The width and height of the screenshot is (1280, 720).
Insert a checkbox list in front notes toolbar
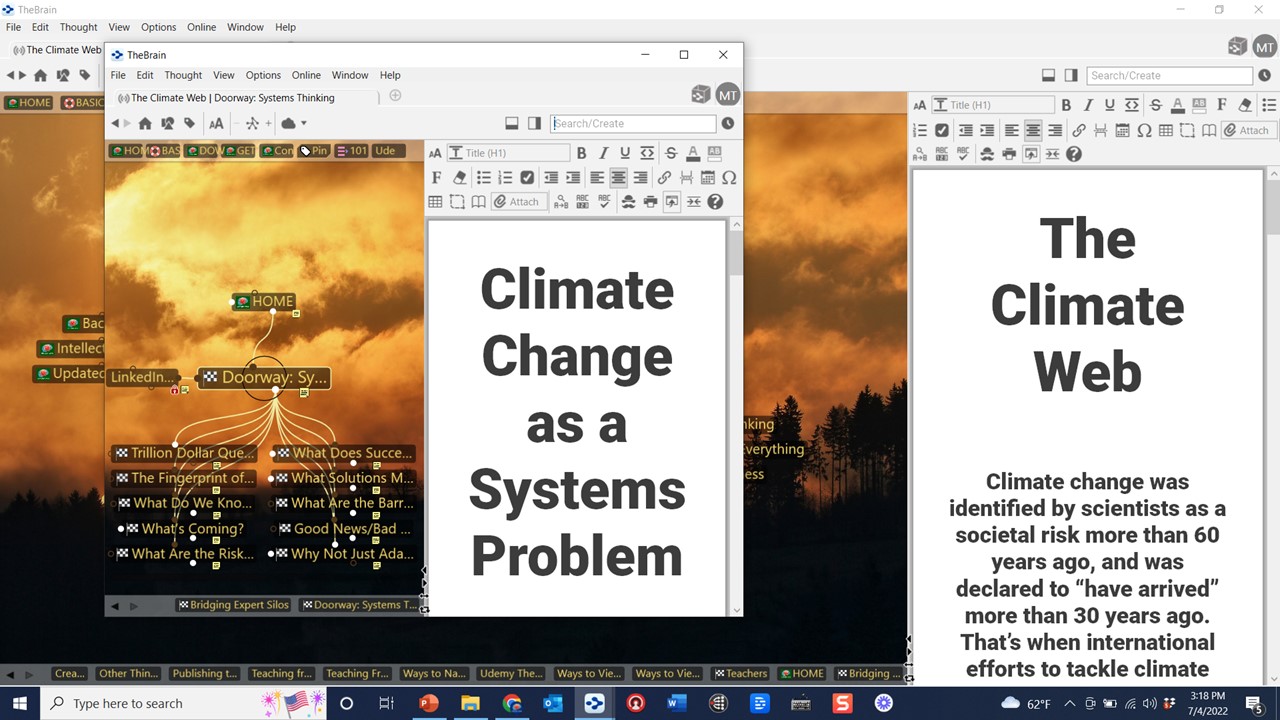(527, 177)
